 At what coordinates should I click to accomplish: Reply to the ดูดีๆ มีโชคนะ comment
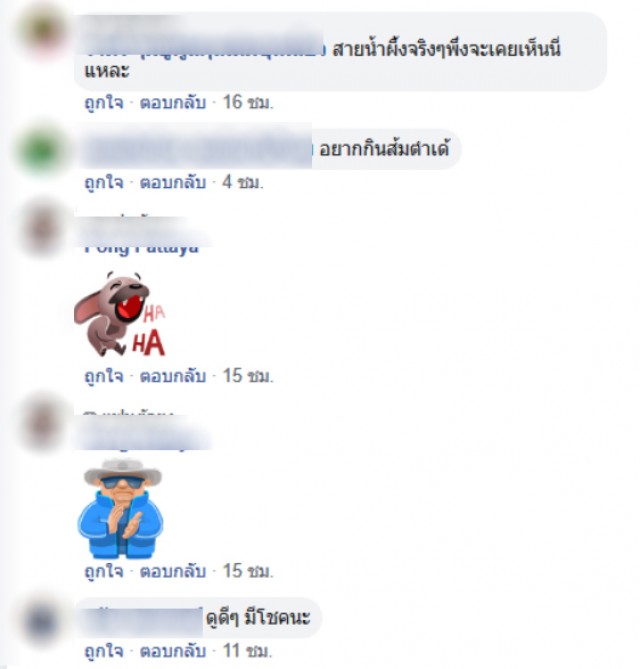(x=173, y=651)
